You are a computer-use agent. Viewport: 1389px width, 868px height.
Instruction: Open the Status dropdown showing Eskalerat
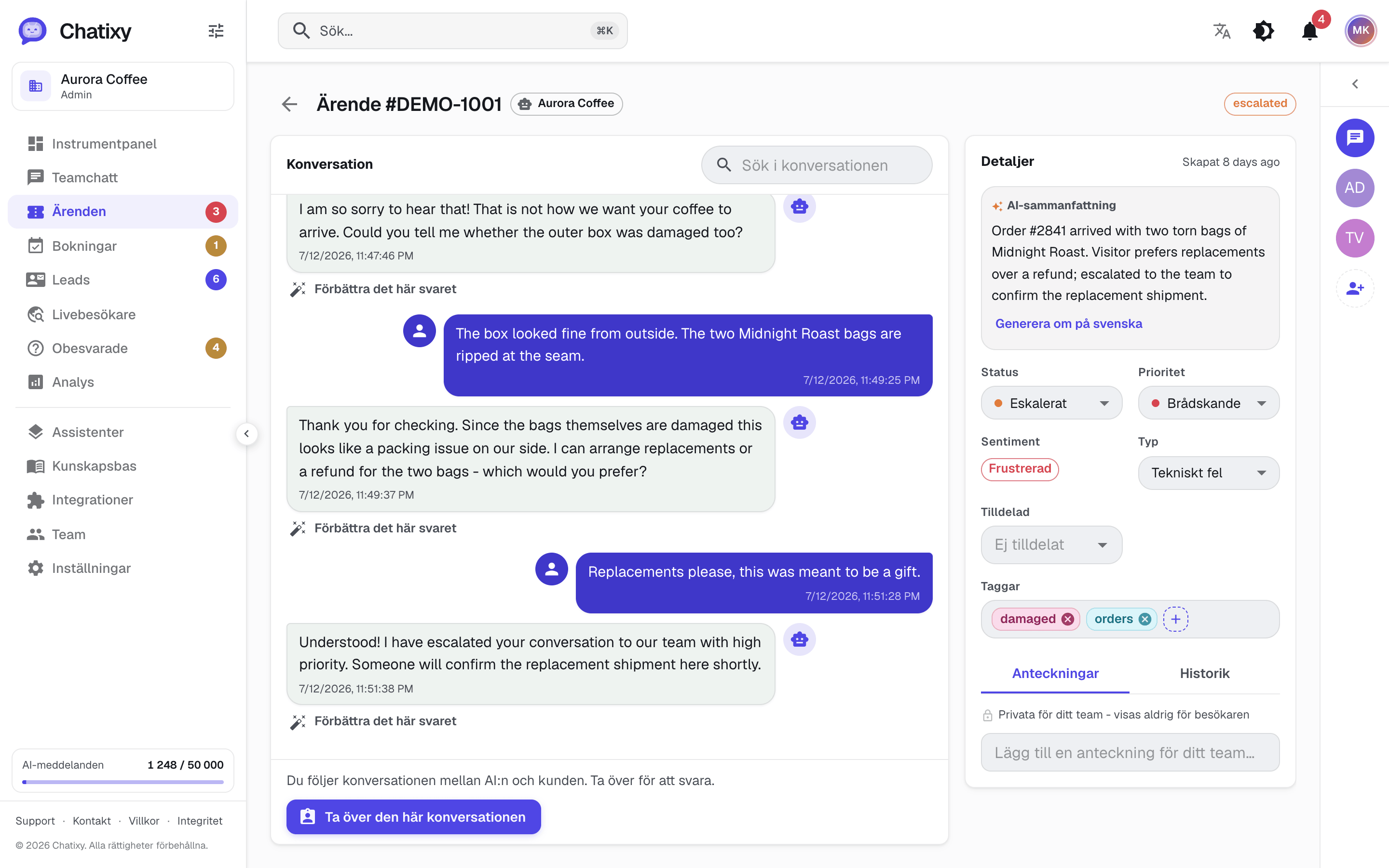(x=1051, y=403)
